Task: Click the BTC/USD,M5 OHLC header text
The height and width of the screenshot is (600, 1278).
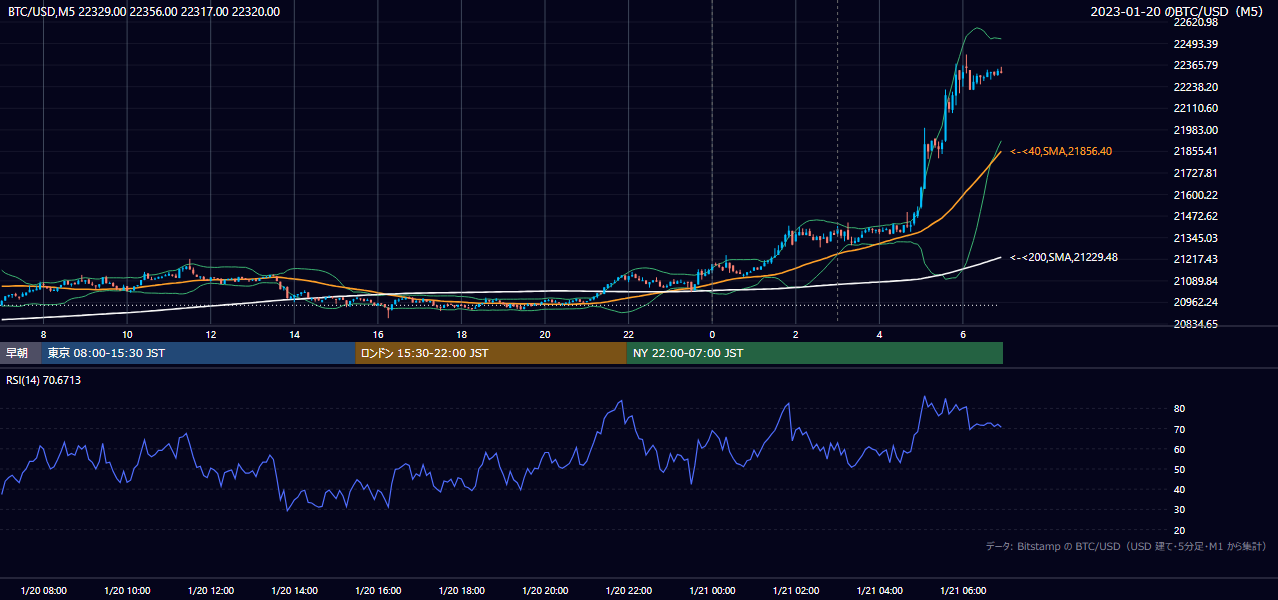Action: (144, 12)
